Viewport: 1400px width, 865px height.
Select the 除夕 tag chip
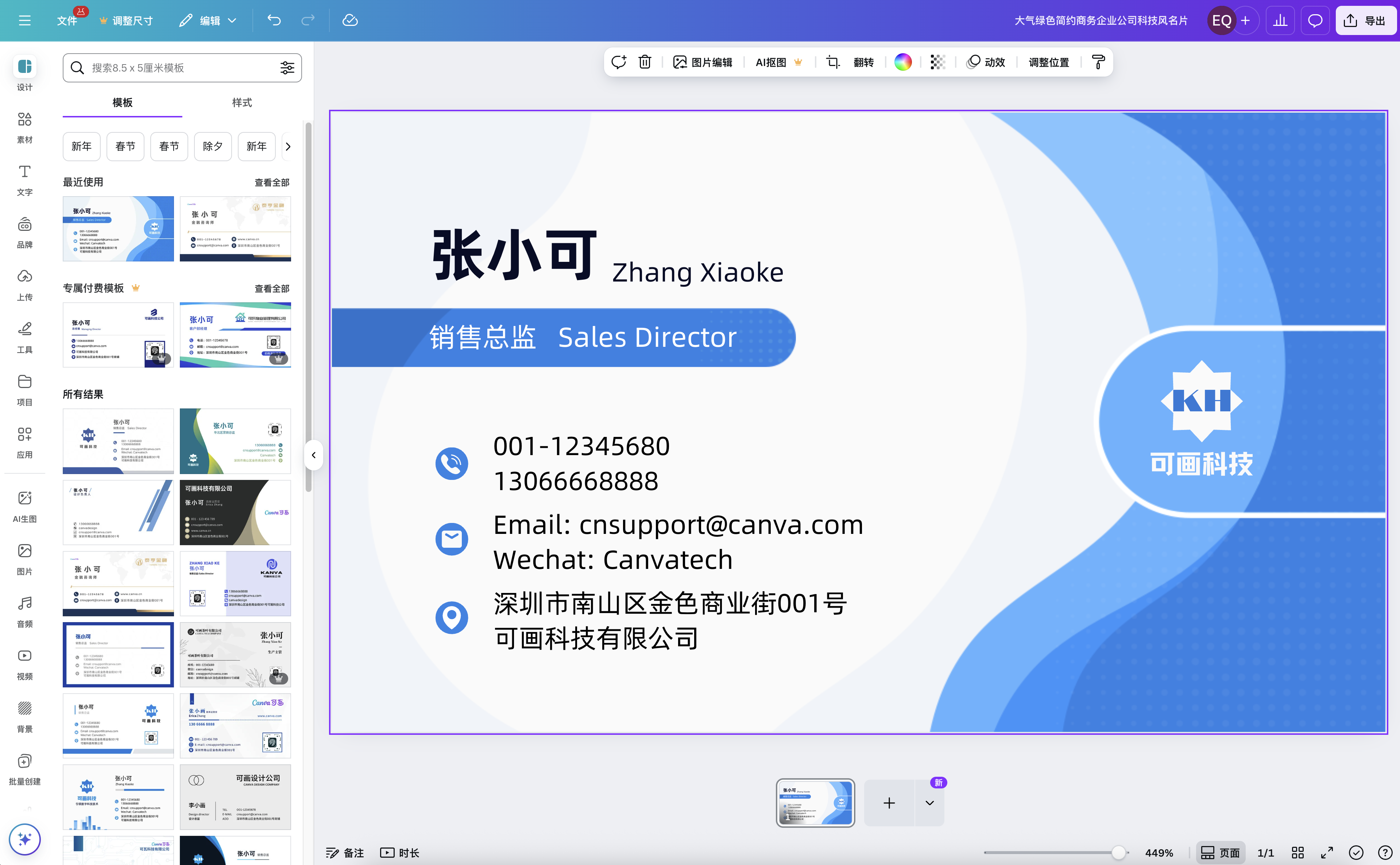tap(213, 147)
